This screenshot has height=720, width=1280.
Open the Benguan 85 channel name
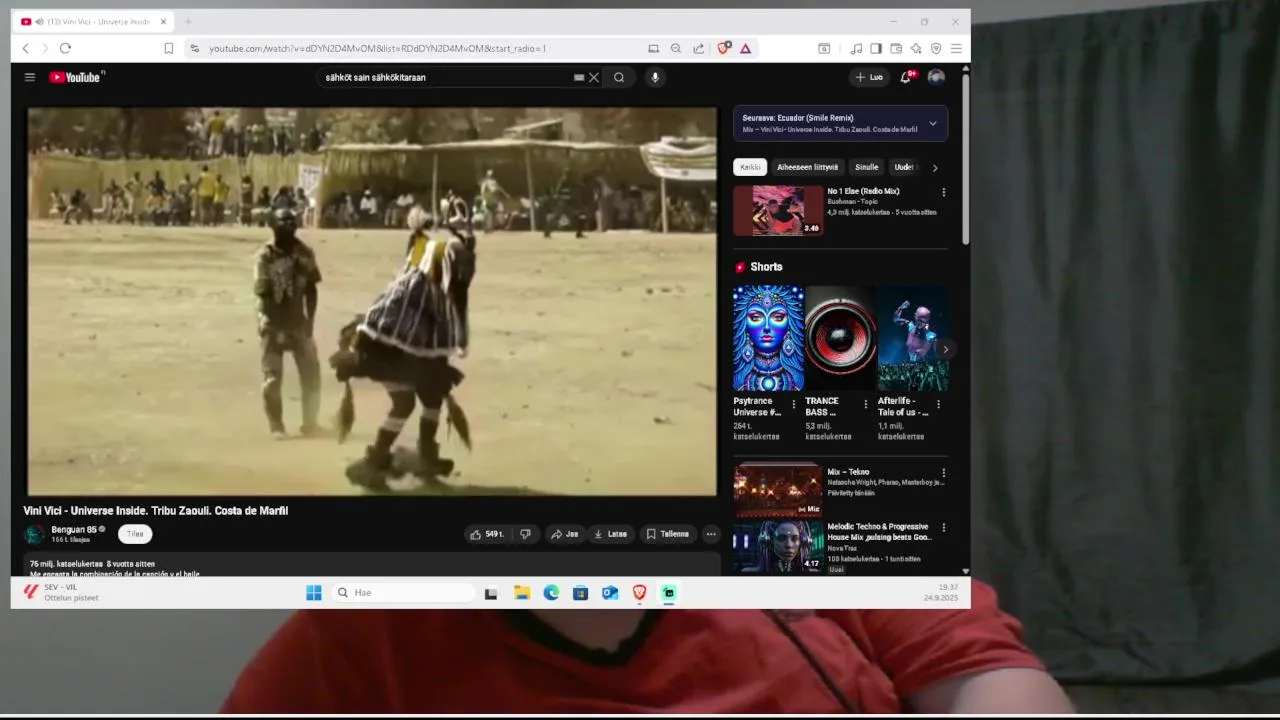(74, 530)
